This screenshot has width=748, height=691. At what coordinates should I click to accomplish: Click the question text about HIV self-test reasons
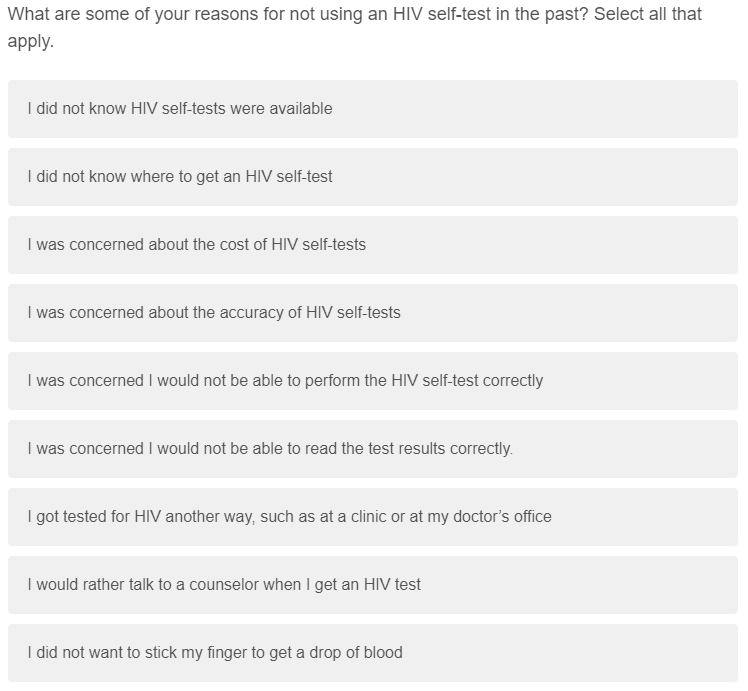click(300, 15)
